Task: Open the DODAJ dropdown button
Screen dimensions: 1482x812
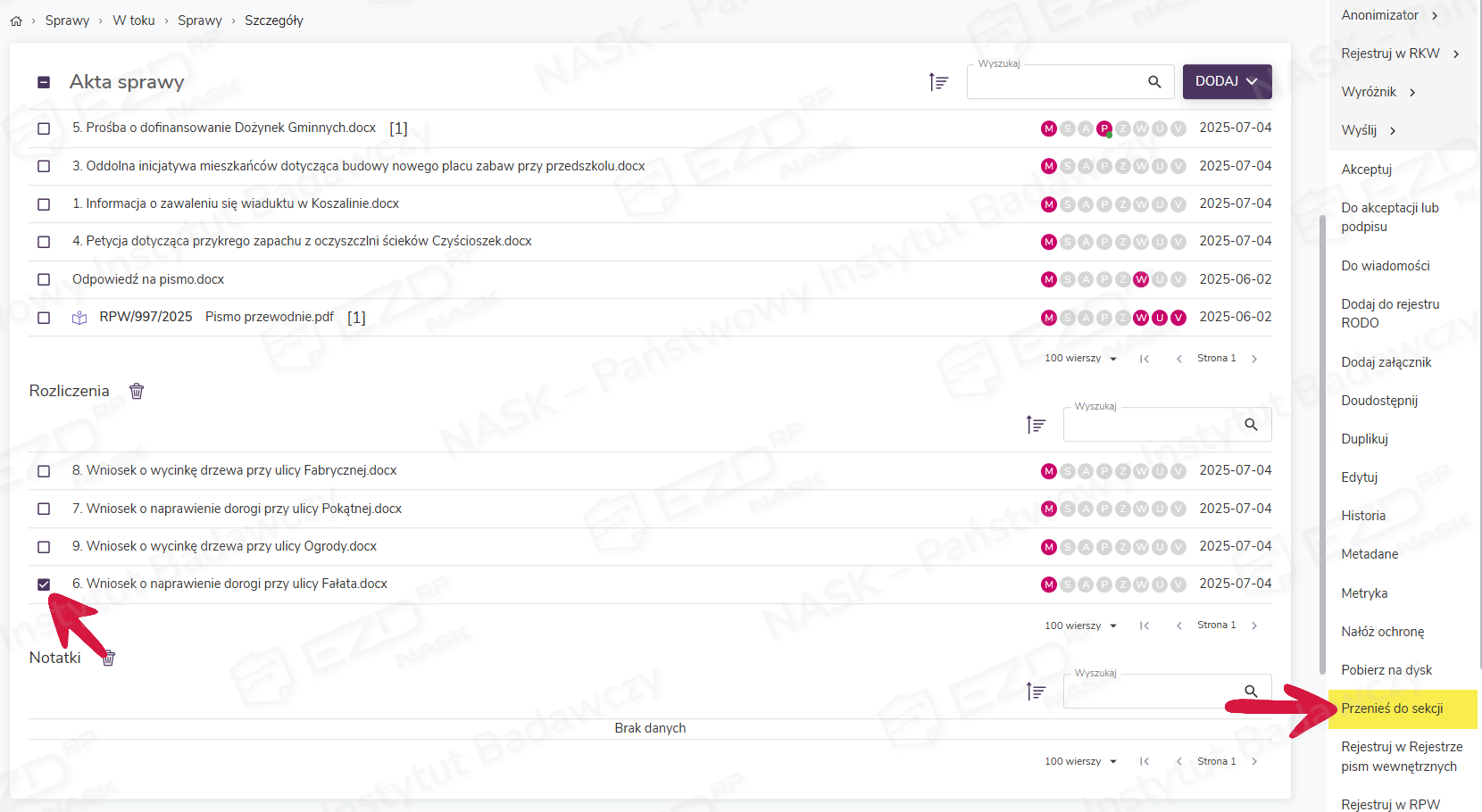Action: (1227, 81)
